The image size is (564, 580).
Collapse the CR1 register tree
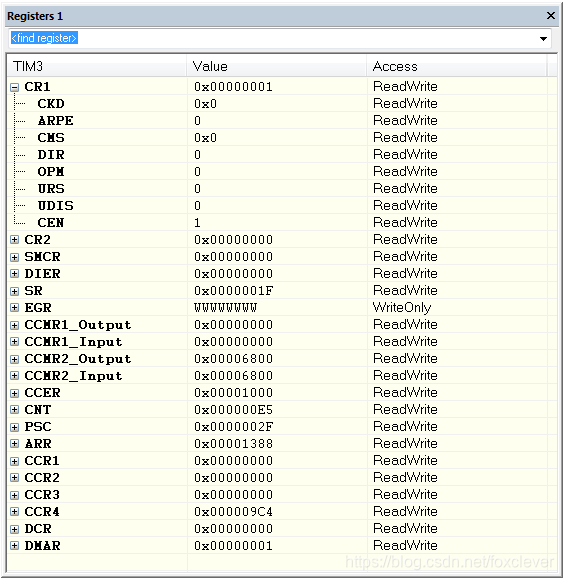14,87
